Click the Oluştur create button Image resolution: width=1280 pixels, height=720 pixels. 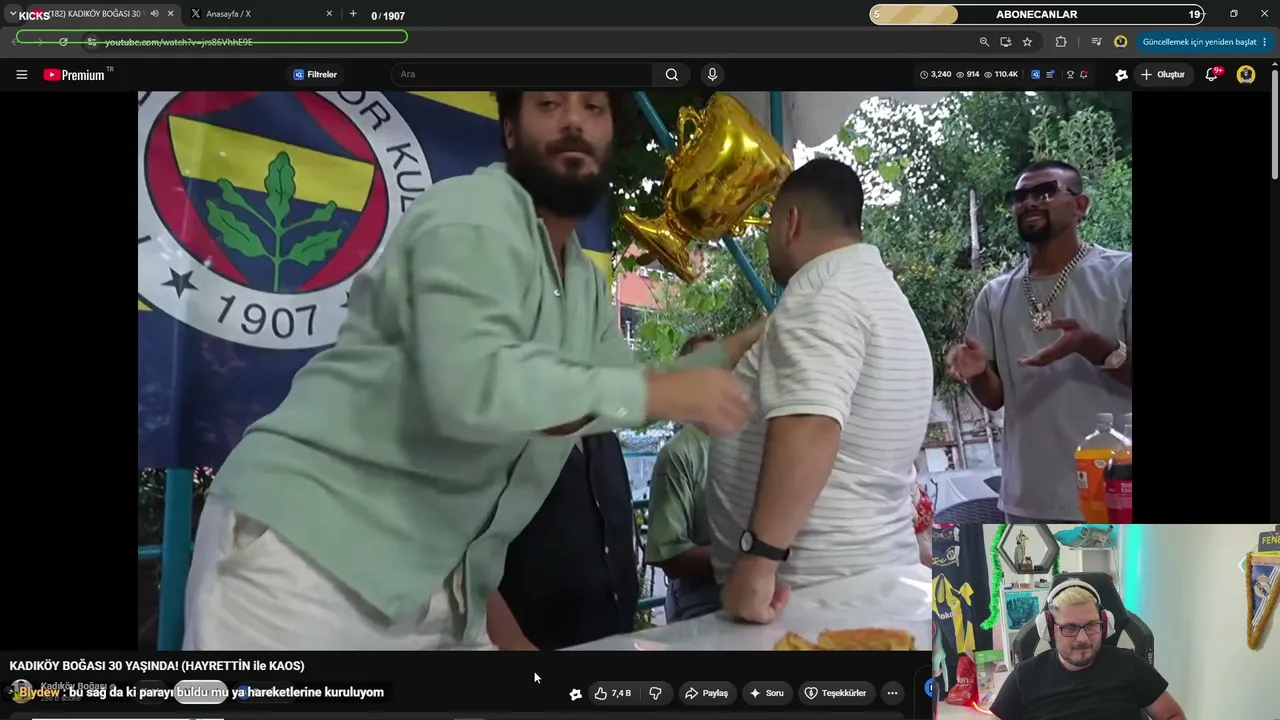[1162, 75]
